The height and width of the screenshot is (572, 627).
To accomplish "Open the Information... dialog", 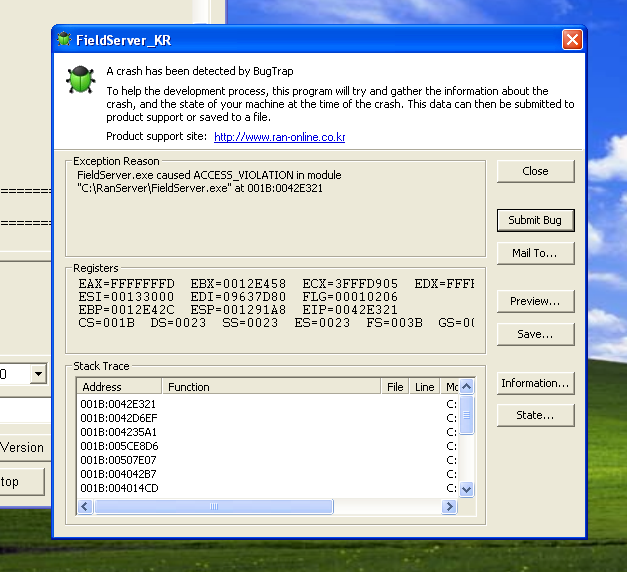I will (x=535, y=384).
